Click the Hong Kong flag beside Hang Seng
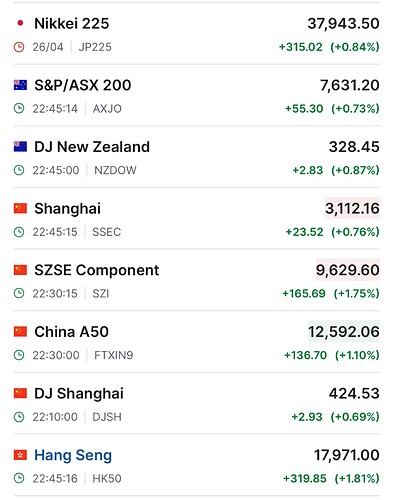The height and width of the screenshot is (500, 395). click(20, 455)
